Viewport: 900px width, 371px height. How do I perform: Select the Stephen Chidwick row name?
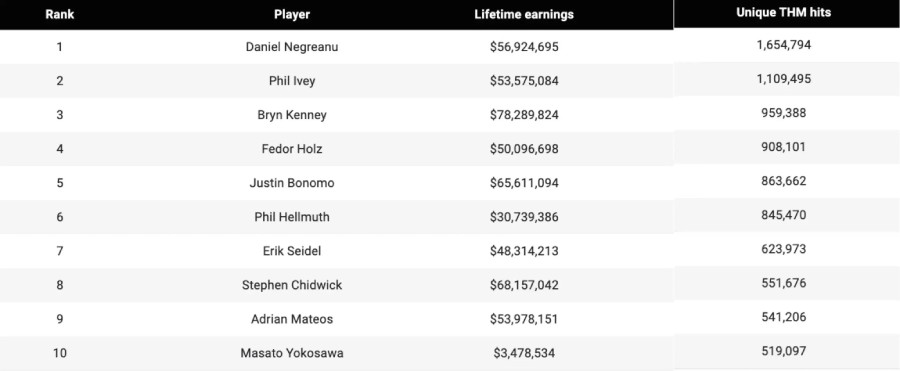click(x=292, y=285)
